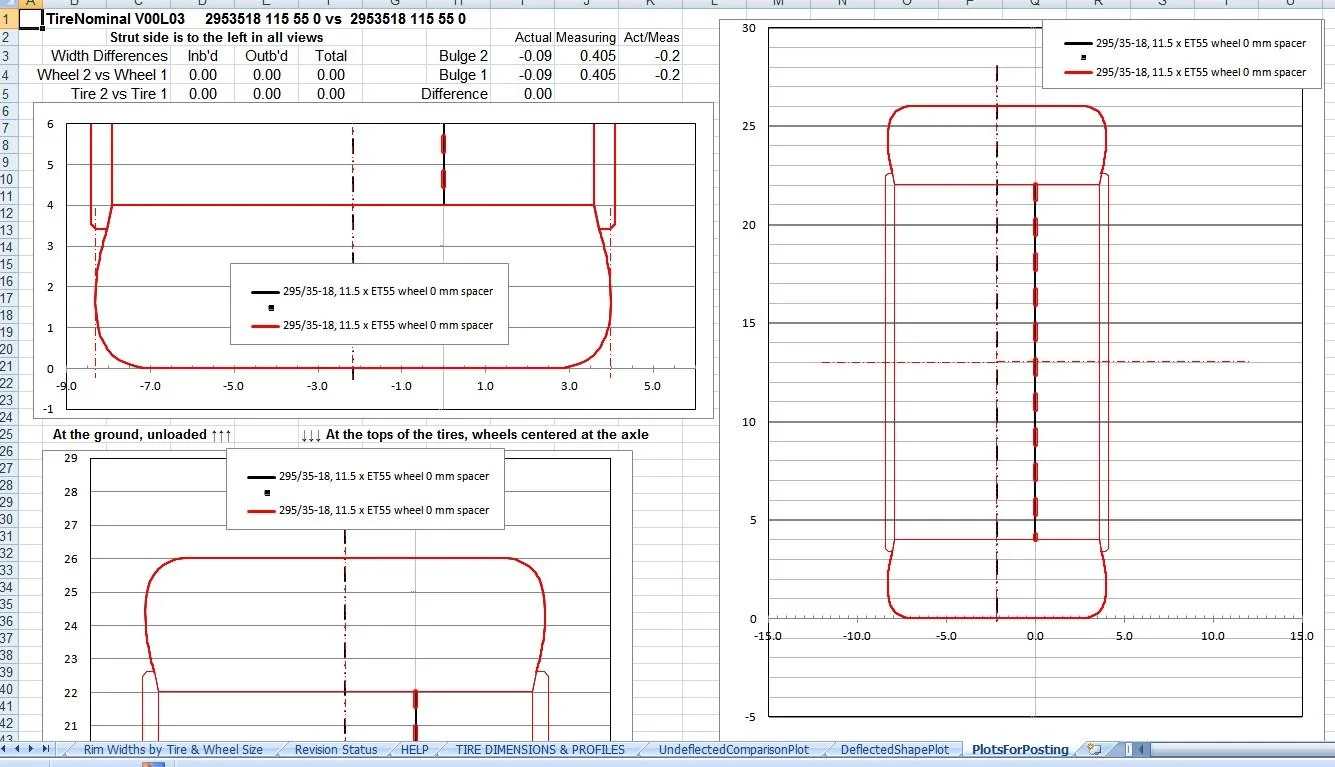
Task: Click the legend box in top-left chart
Action: pyautogui.click(x=369, y=304)
